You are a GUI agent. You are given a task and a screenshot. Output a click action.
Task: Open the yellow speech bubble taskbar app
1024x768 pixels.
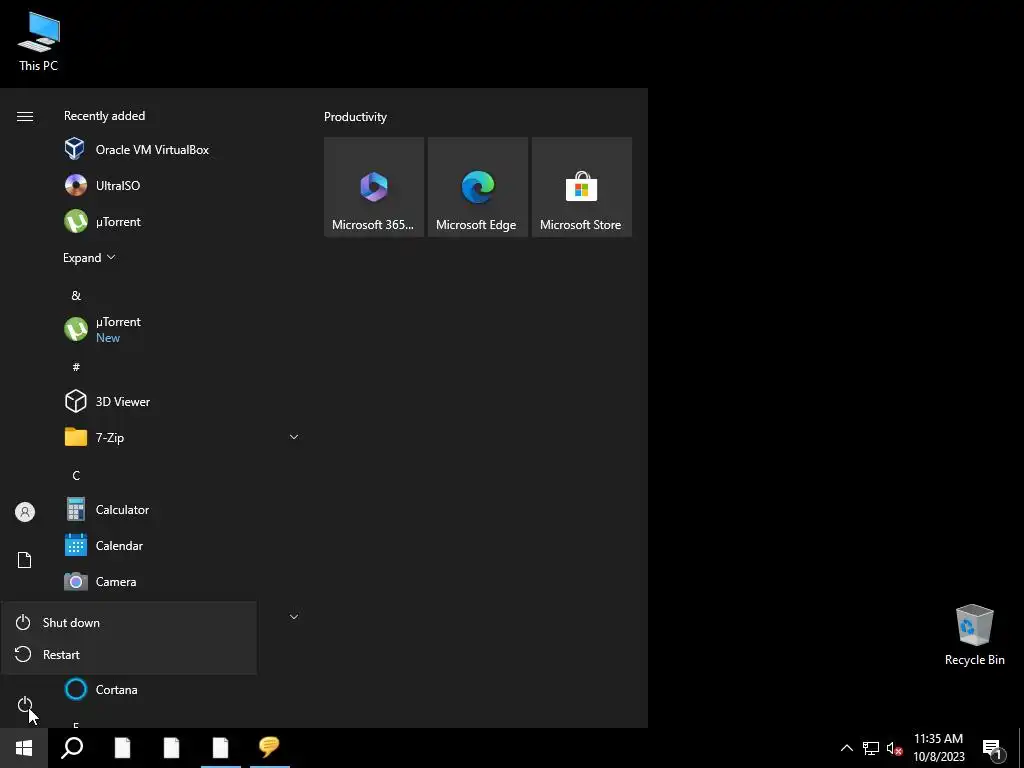click(x=269, y=748)
